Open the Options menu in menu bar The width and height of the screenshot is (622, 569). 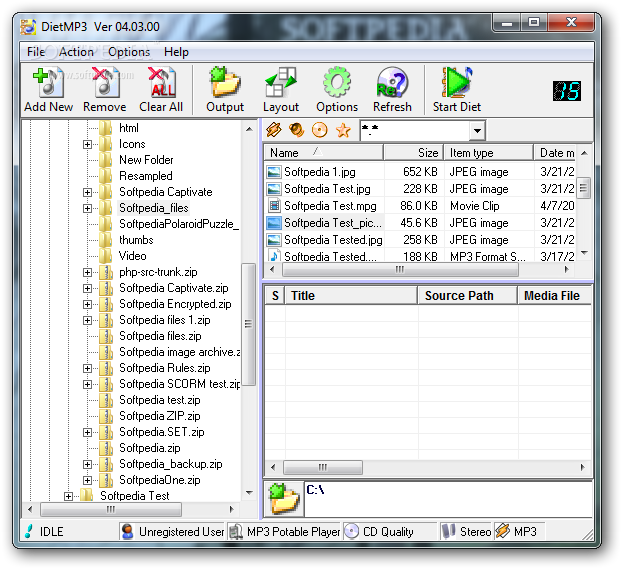pos(129,52)
